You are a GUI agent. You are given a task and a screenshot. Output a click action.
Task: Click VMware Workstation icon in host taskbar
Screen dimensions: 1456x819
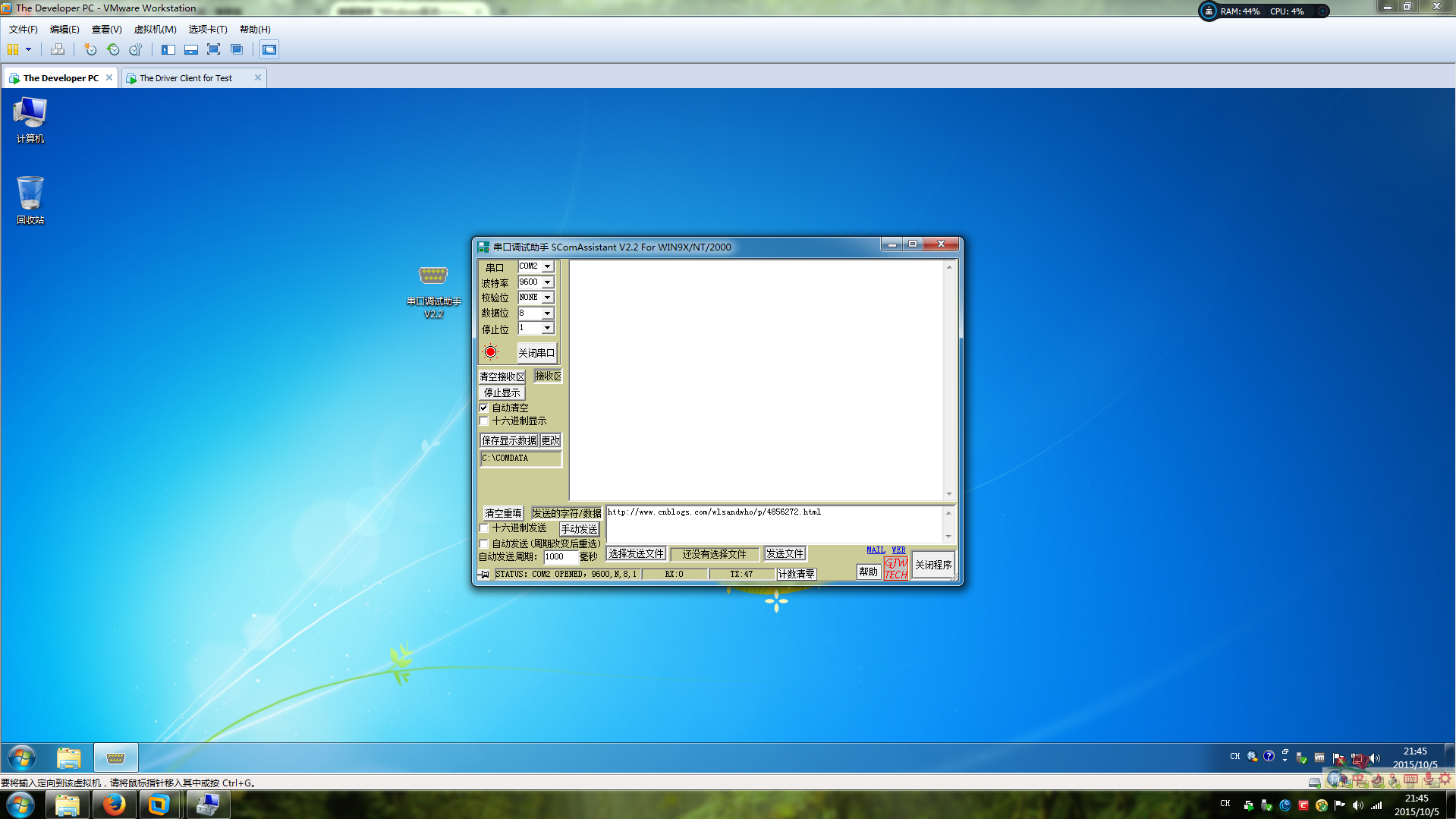[160, 805]
